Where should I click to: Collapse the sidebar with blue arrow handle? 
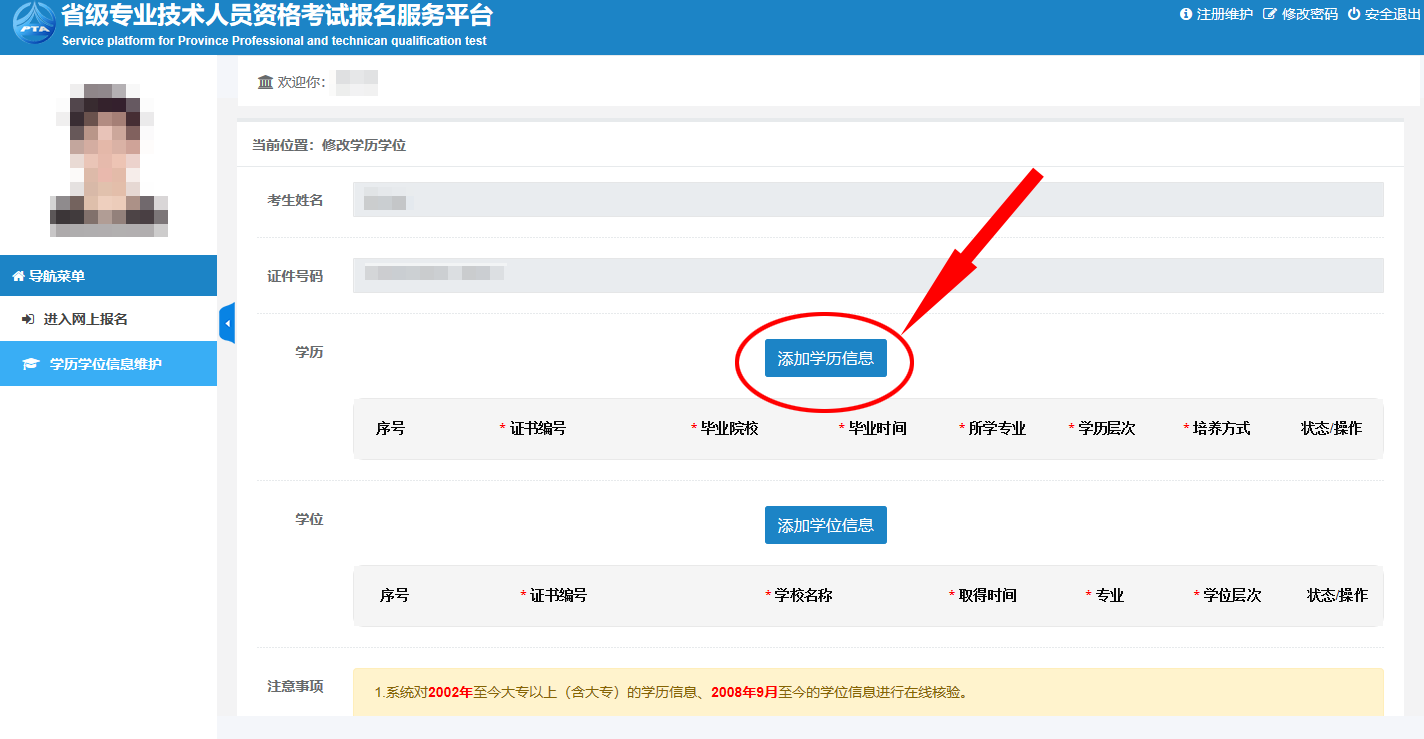[227, 323]
